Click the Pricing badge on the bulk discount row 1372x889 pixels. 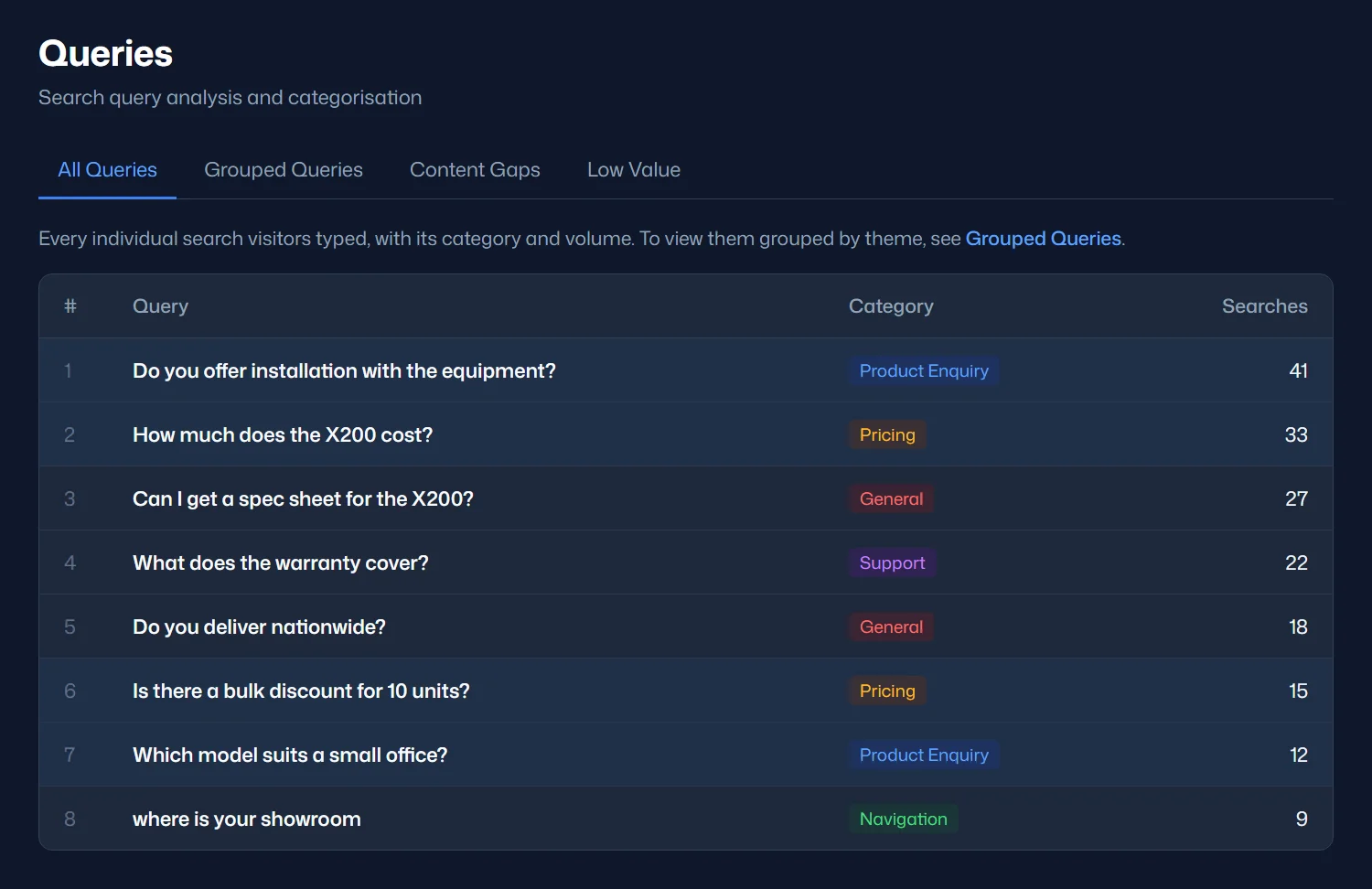(887, 691)
